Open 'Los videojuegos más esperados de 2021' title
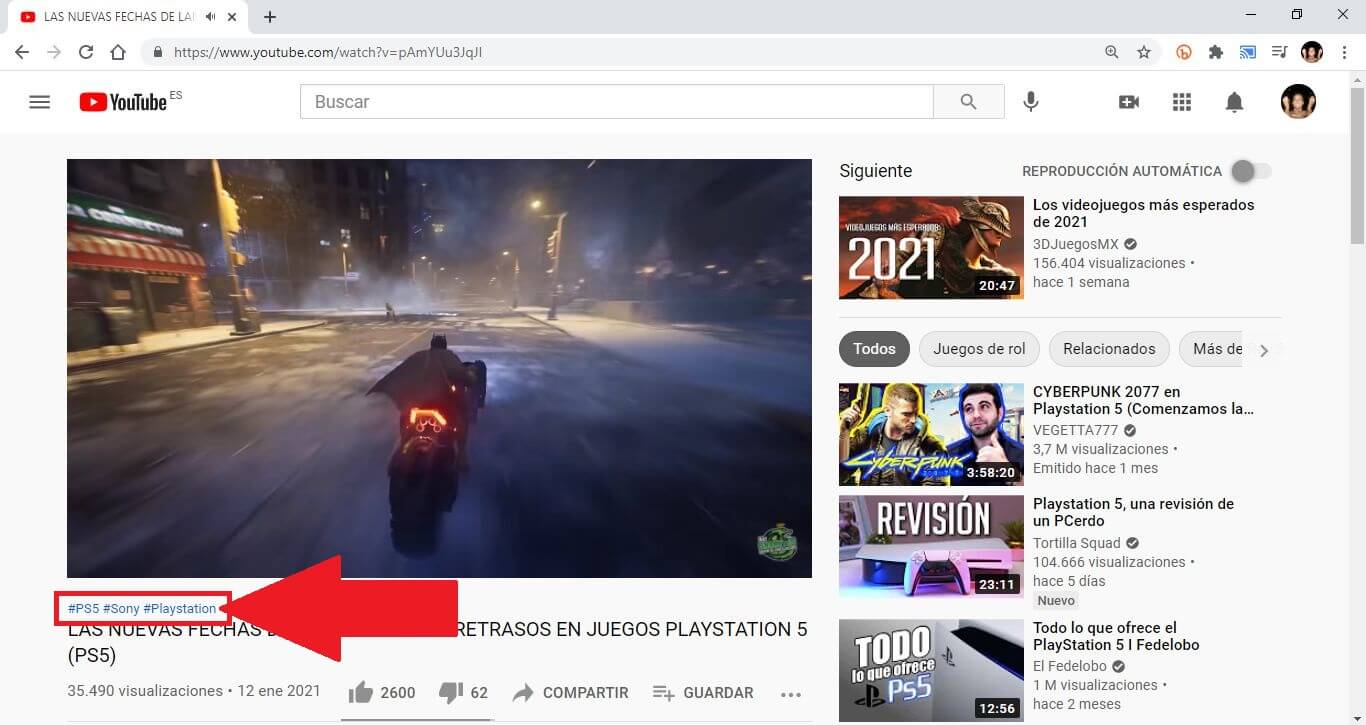Image resolution: width=1366 pixels, height=725 pixels. 1143,213
